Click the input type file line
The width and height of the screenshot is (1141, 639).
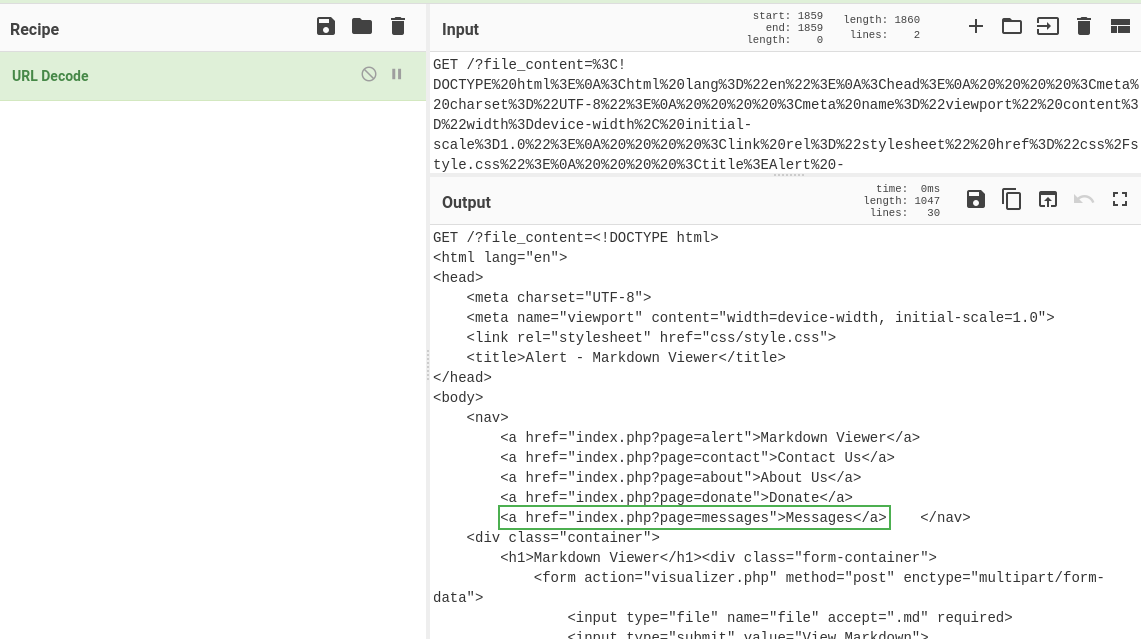pos(790,618)
